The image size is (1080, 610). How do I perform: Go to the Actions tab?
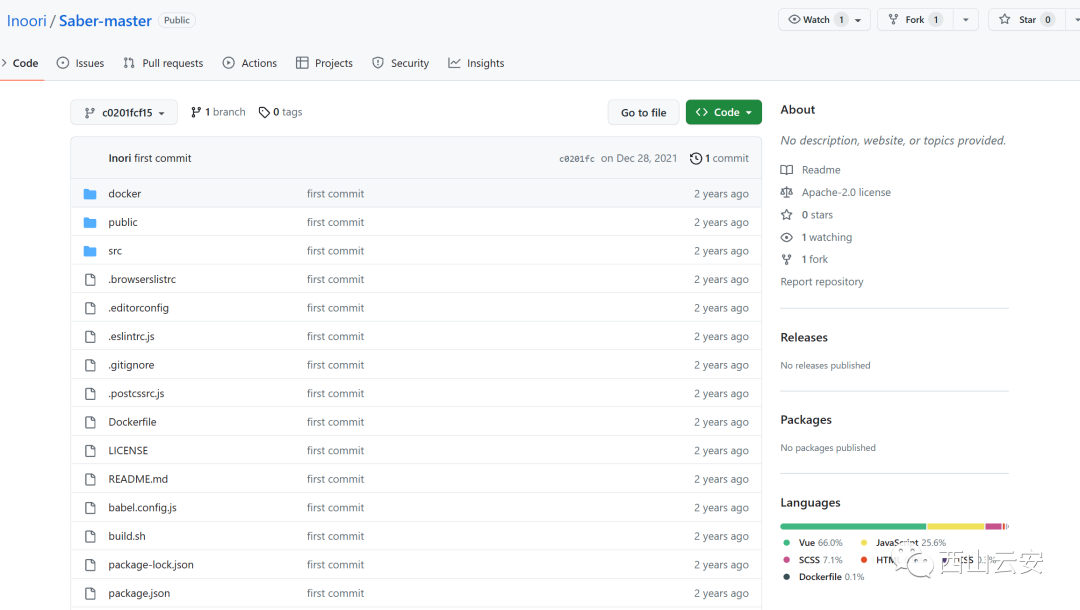coord(250,63)
